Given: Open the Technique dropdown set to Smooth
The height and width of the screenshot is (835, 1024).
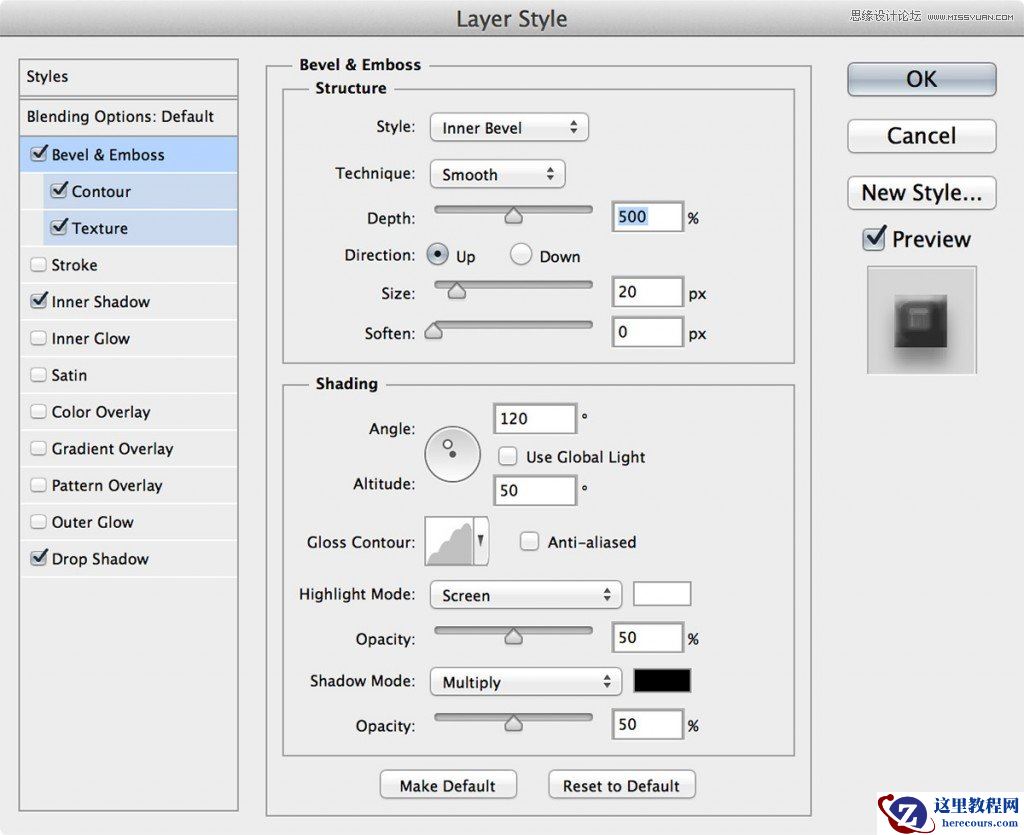Looking at the screenshot, I should [x=497, y=174].
